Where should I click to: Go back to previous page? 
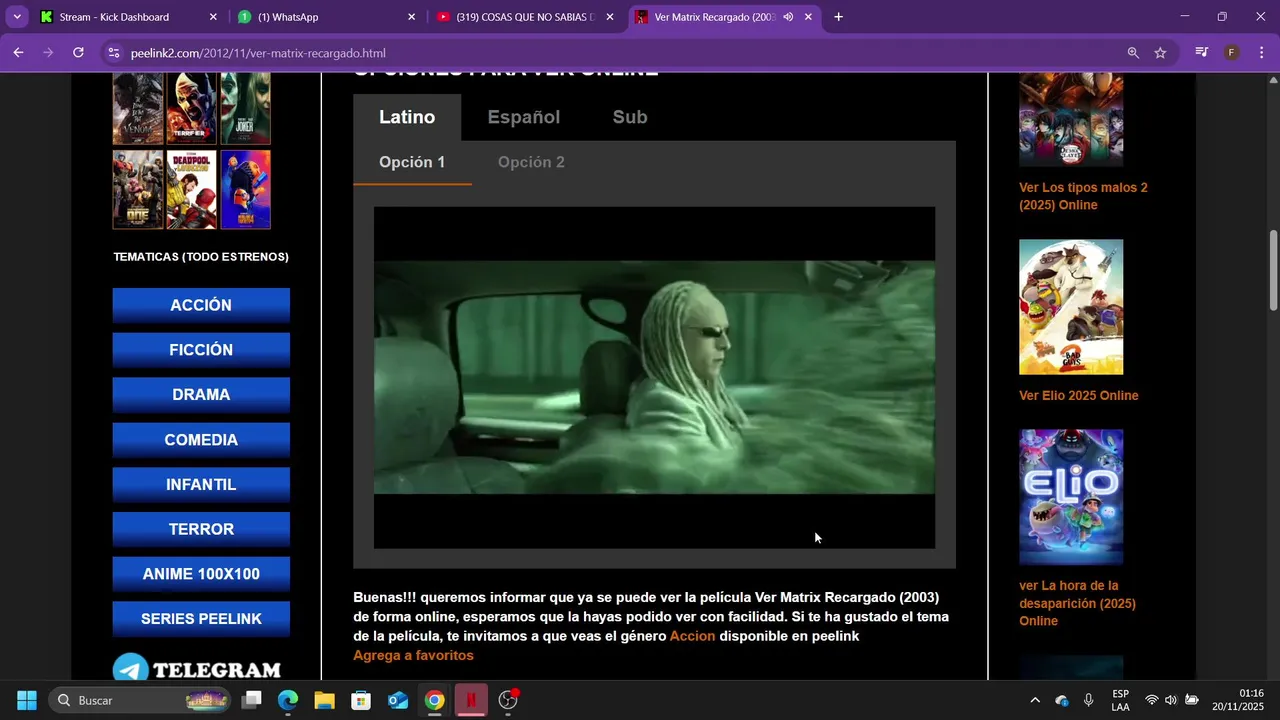coord(18,53)
